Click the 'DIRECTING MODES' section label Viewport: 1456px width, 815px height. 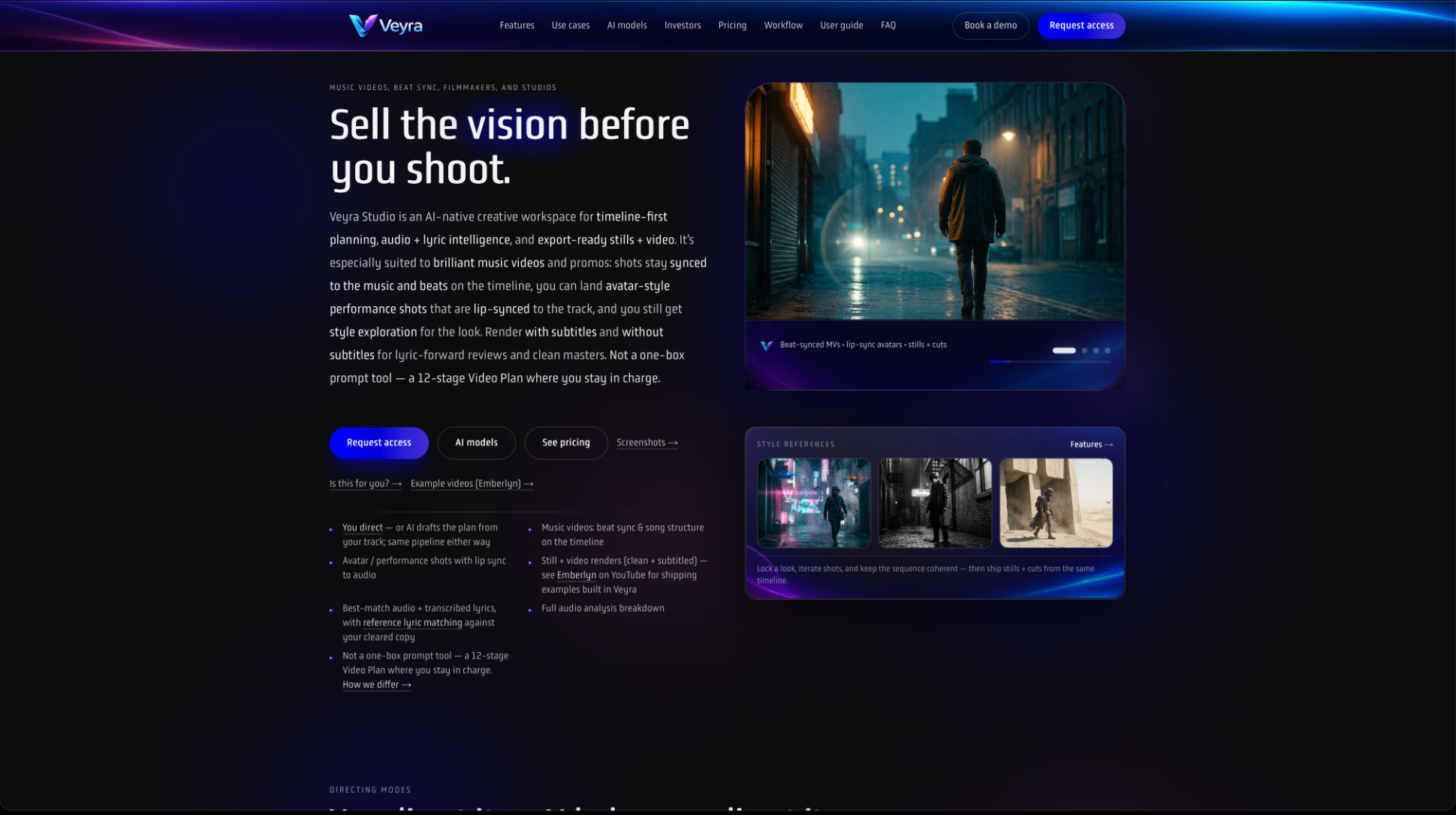pyautogui.click(x=370, y=790)
